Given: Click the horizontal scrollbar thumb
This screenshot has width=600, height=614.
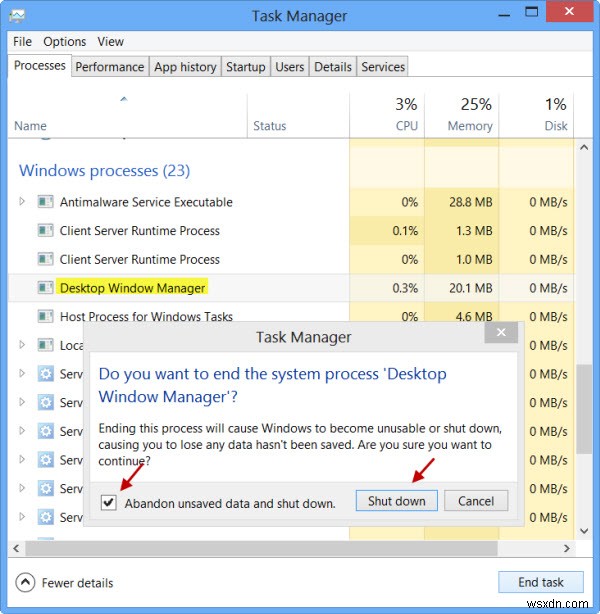Looking at the screenshot, I should point(261,548).
